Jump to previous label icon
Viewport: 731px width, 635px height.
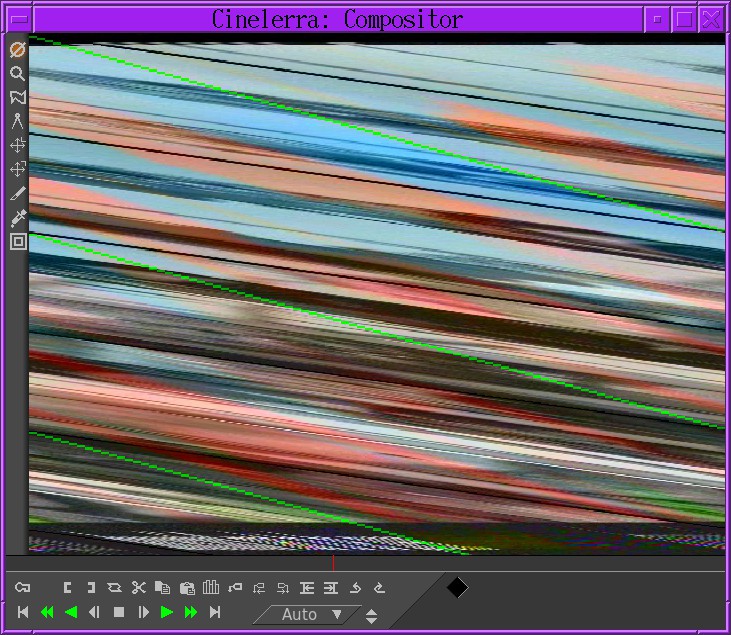(x=259, y=588)
